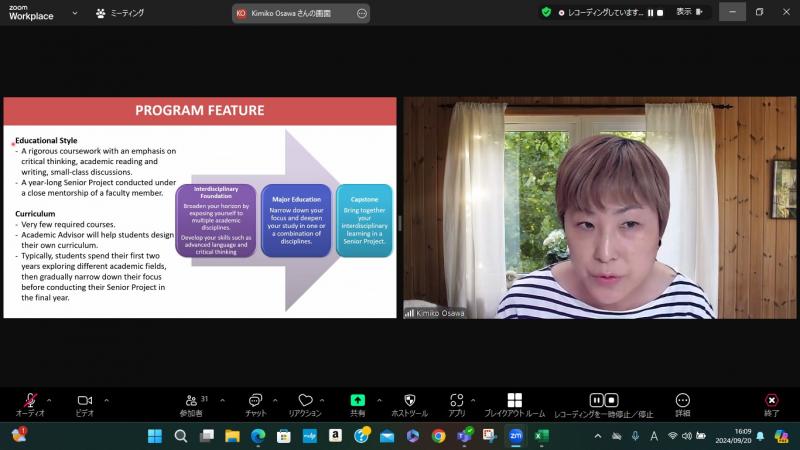The image size is (800, 450).
Task: Select the shared Program Feature slide
Action: pos(200,208)
